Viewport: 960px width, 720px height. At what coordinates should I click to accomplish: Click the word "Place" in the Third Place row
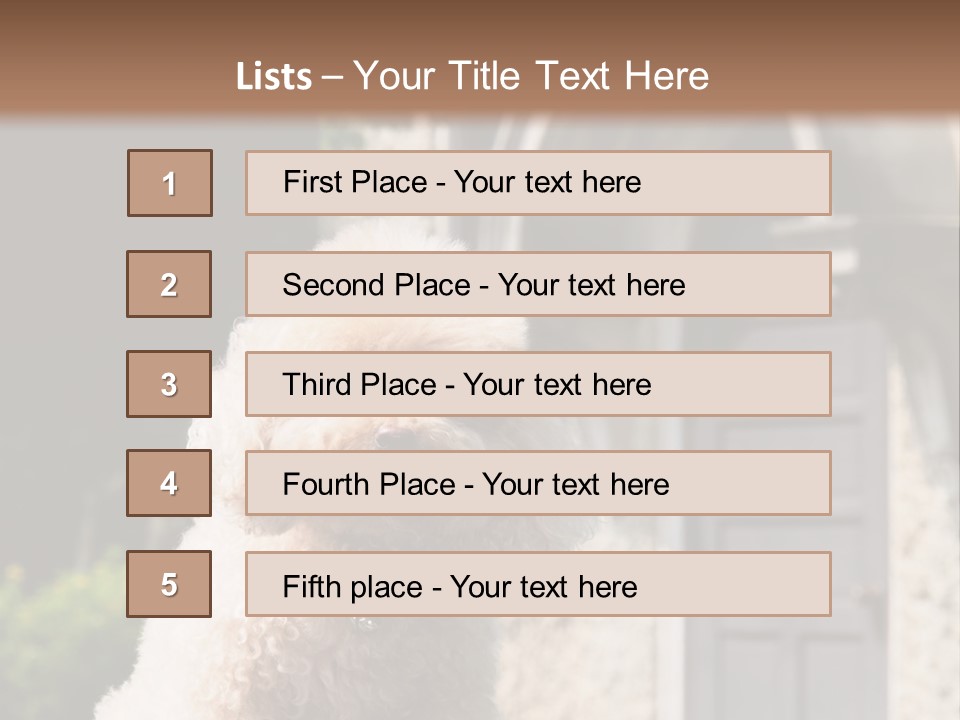coord(400,385)
